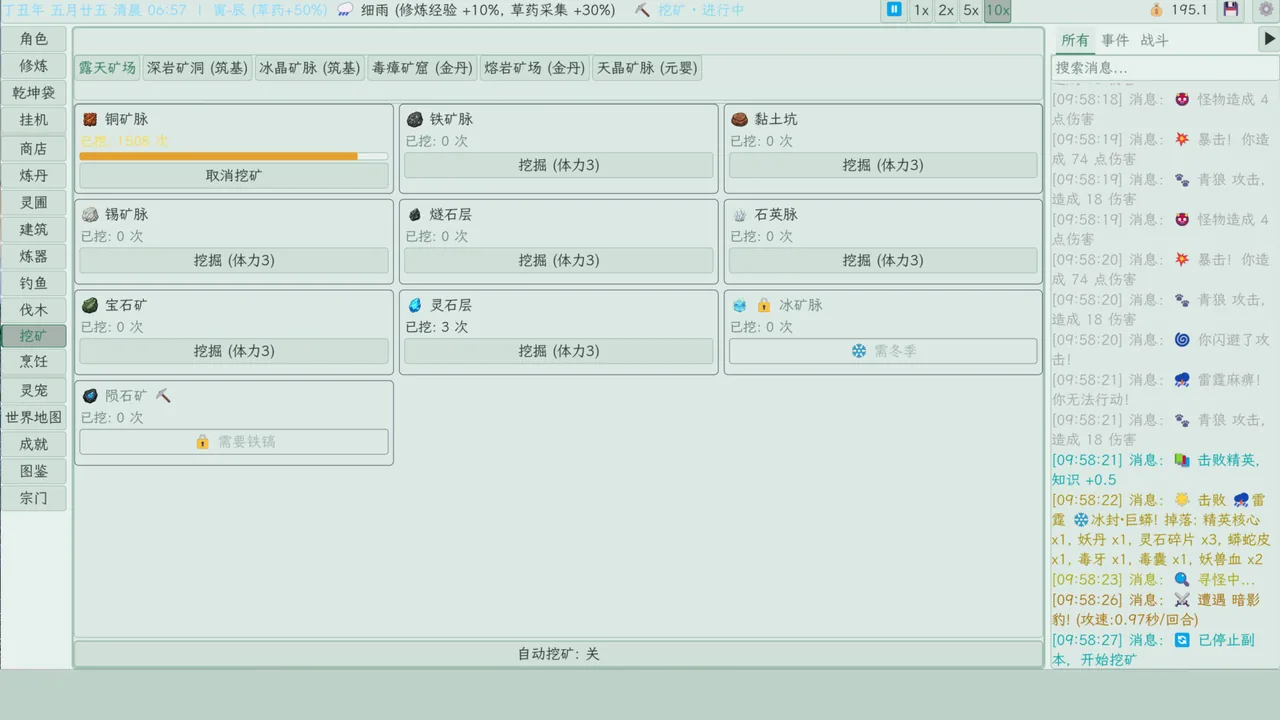The width and height of the screenshot is (1280, 720).
Task: Click the rain cloud weather icon
Action: point(345,10)
